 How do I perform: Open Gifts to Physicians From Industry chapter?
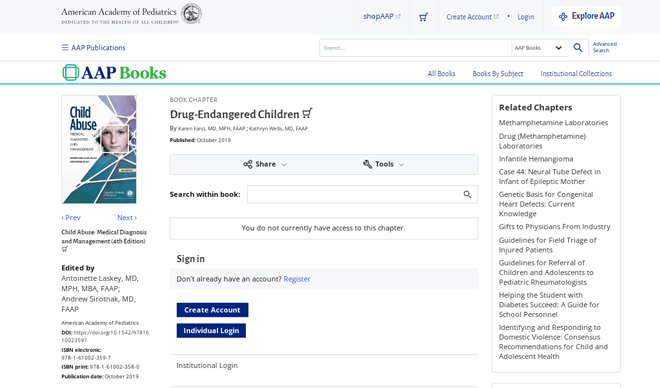[x=554, y=227]
